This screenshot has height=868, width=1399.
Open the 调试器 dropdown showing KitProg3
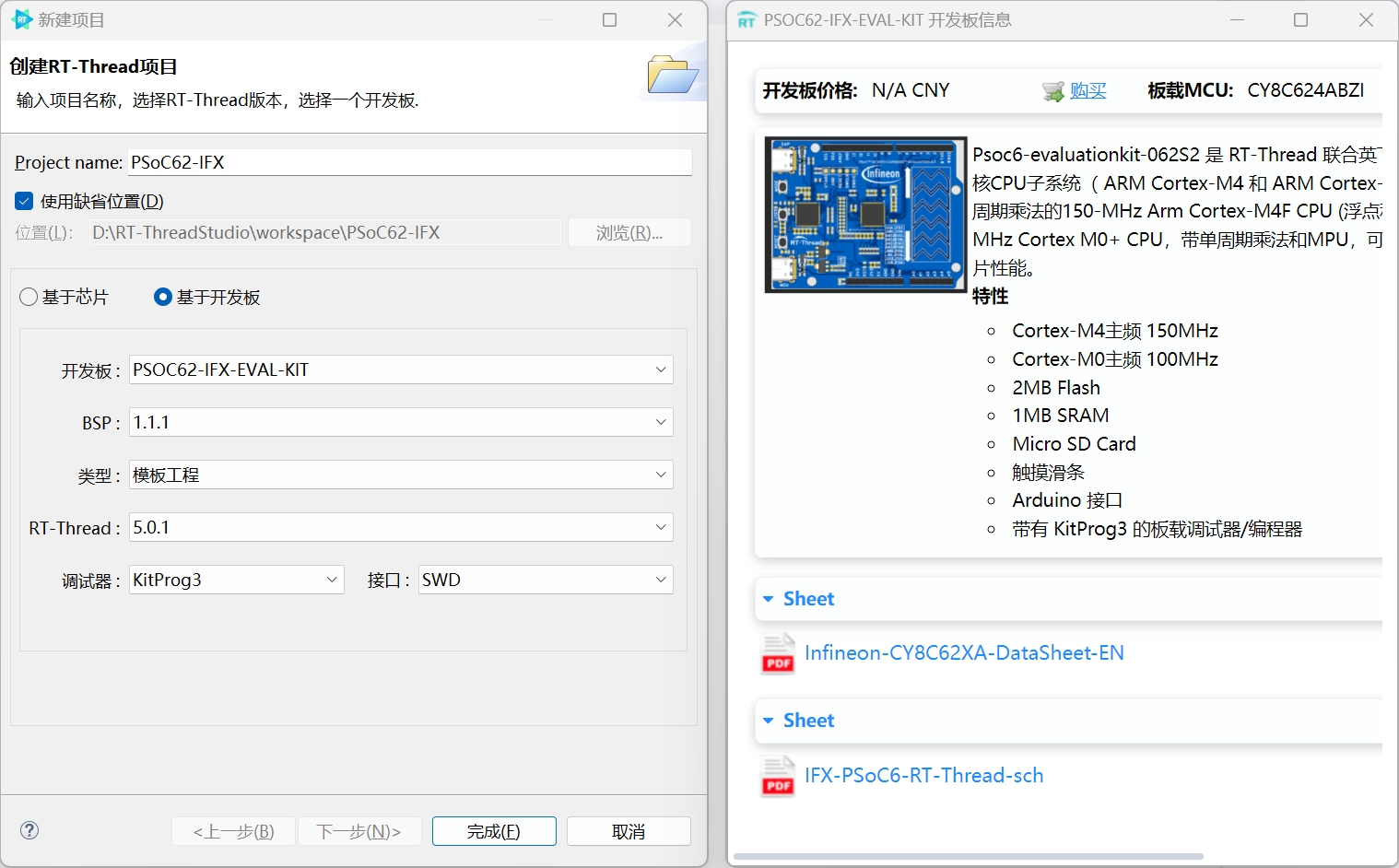point(237,580)
